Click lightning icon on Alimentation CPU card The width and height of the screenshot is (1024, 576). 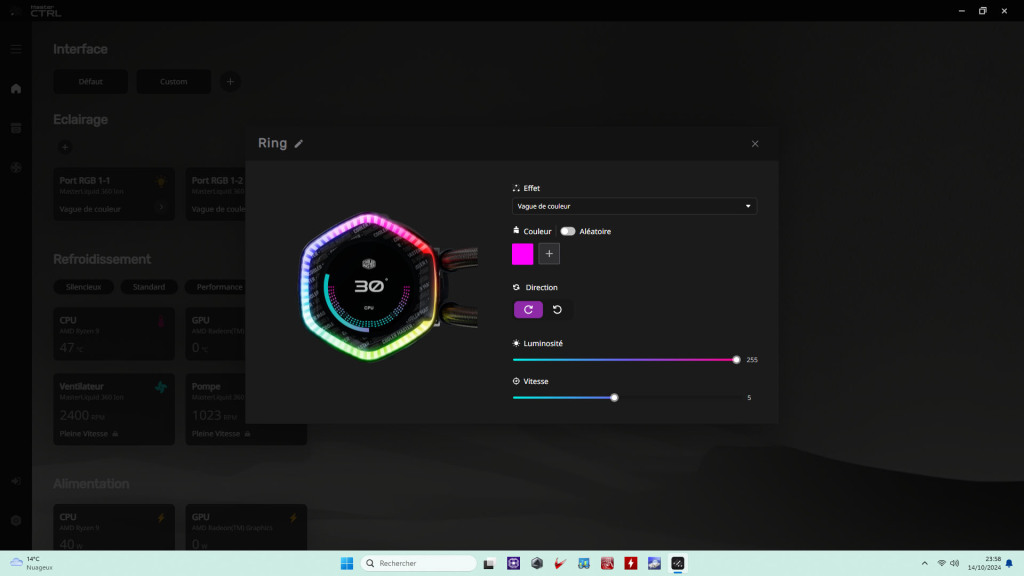click(161, 518)
